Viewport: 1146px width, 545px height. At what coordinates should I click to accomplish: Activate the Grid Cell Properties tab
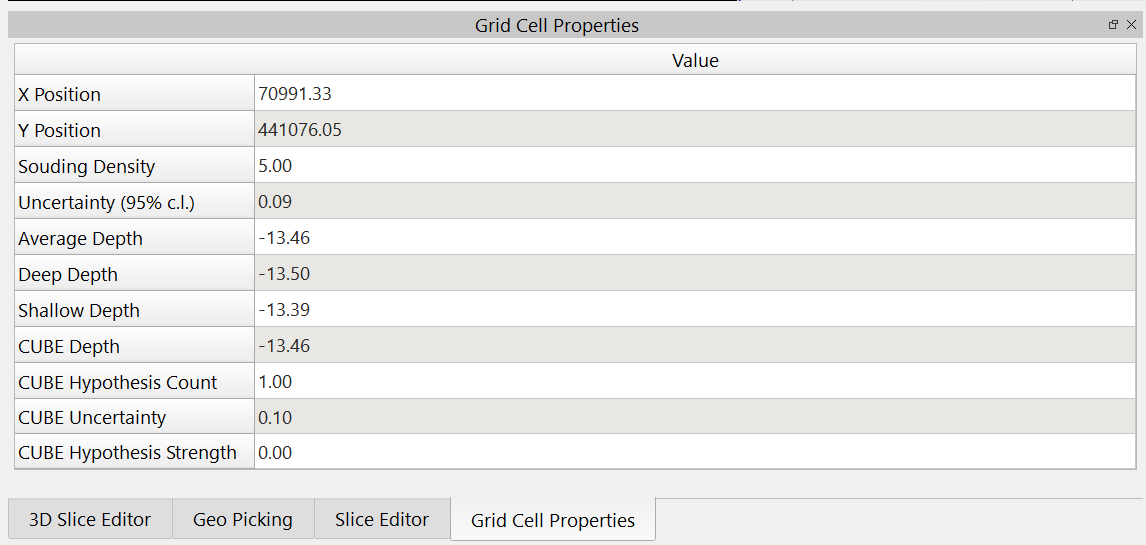click(x=553, y=520)
